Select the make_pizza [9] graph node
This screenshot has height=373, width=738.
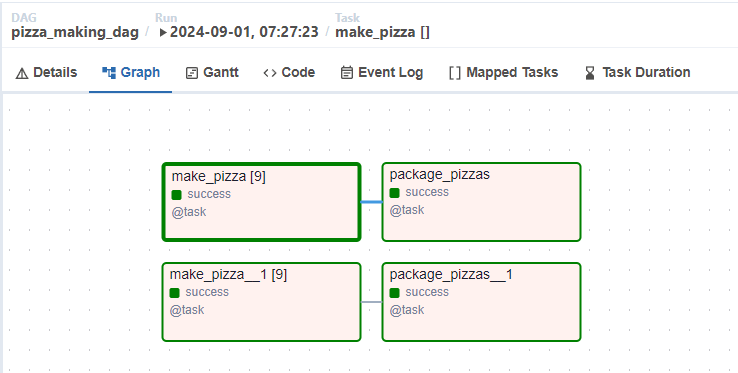click(x=261, y=202)
